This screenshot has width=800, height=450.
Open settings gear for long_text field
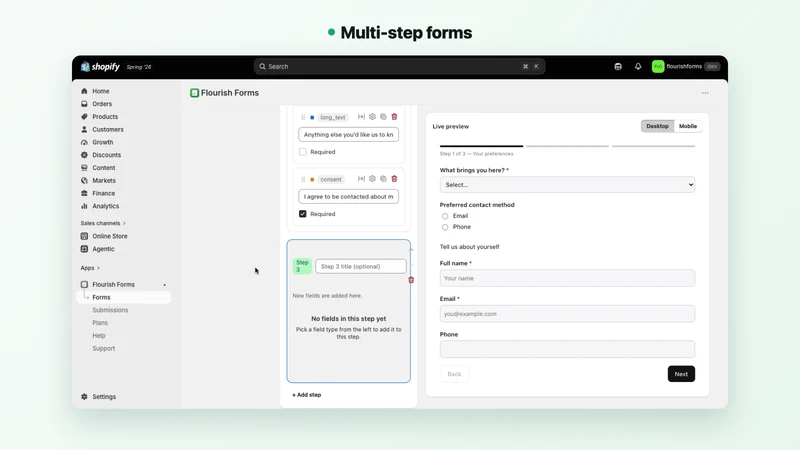coord(372,117)
